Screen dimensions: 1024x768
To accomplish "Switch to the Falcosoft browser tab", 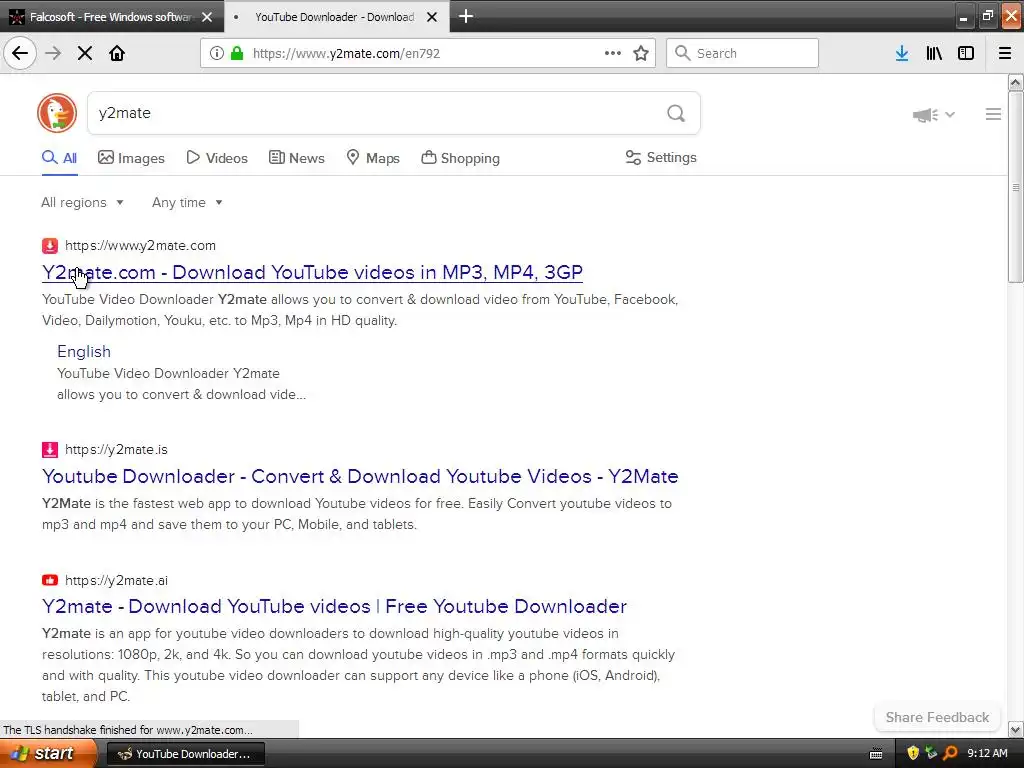I will (x=111, y=17).
